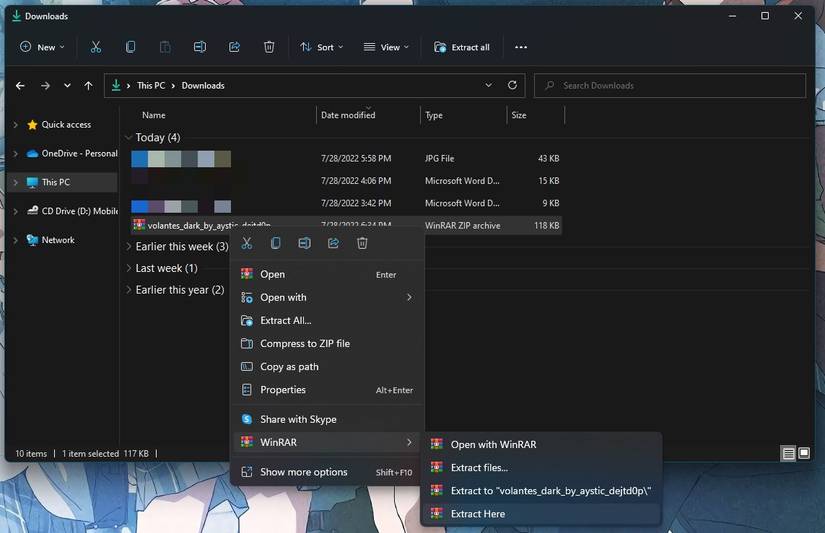Click the Delete trash icon in the toolbar

coord(269,47)
